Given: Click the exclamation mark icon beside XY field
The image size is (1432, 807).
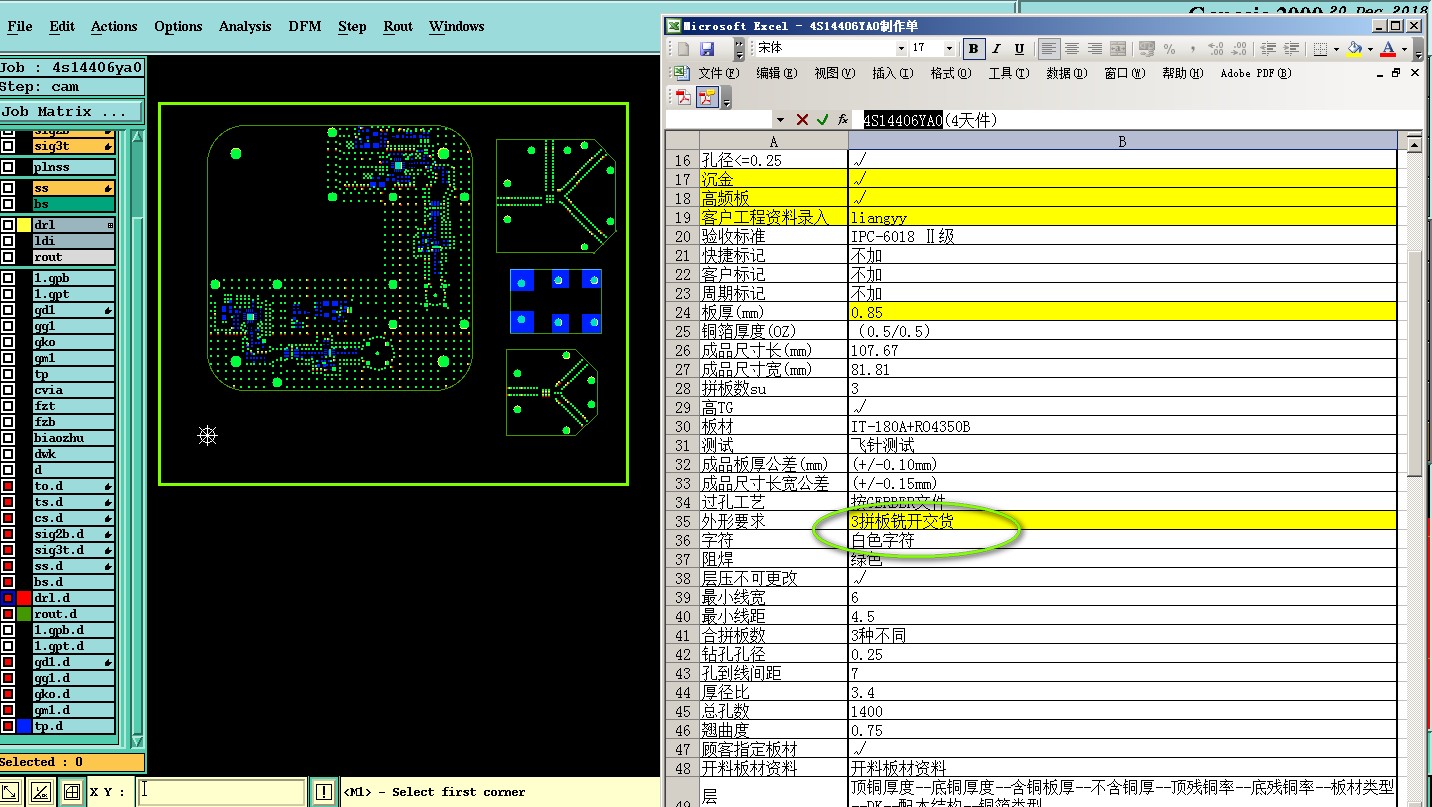Looking at the screenshot, I should [323, 792].
